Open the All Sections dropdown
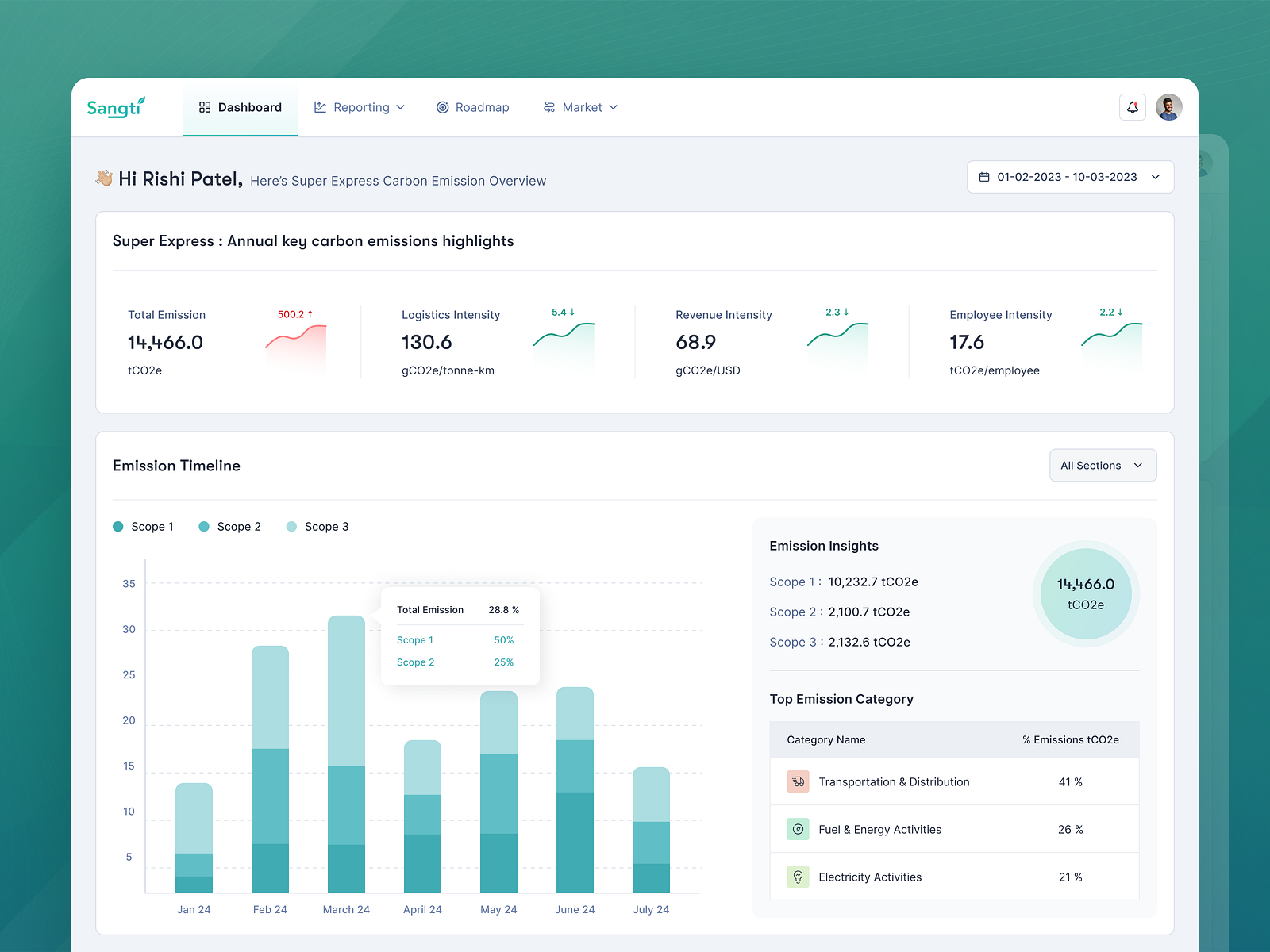 tap(1103, 465)
